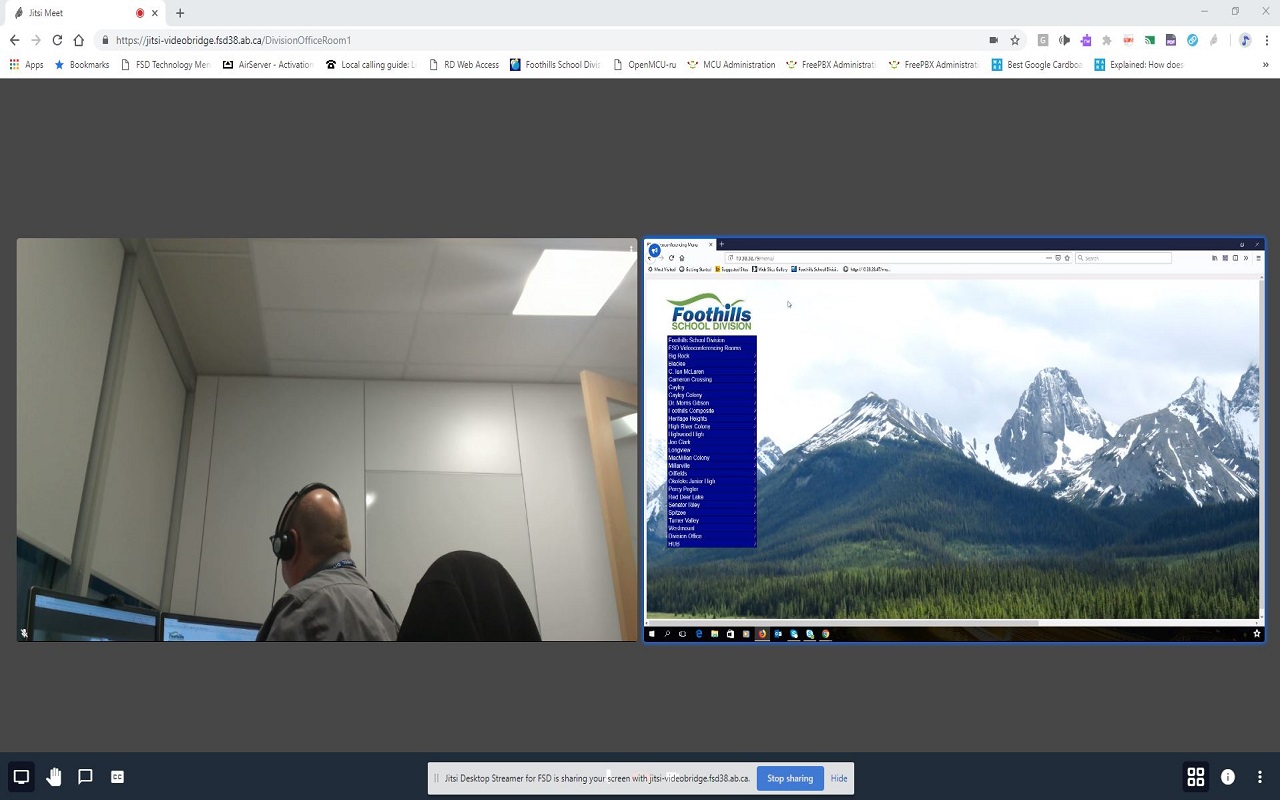Switch to tile view layout
Screen dimensions: 1280x800
coord(1196,776)
